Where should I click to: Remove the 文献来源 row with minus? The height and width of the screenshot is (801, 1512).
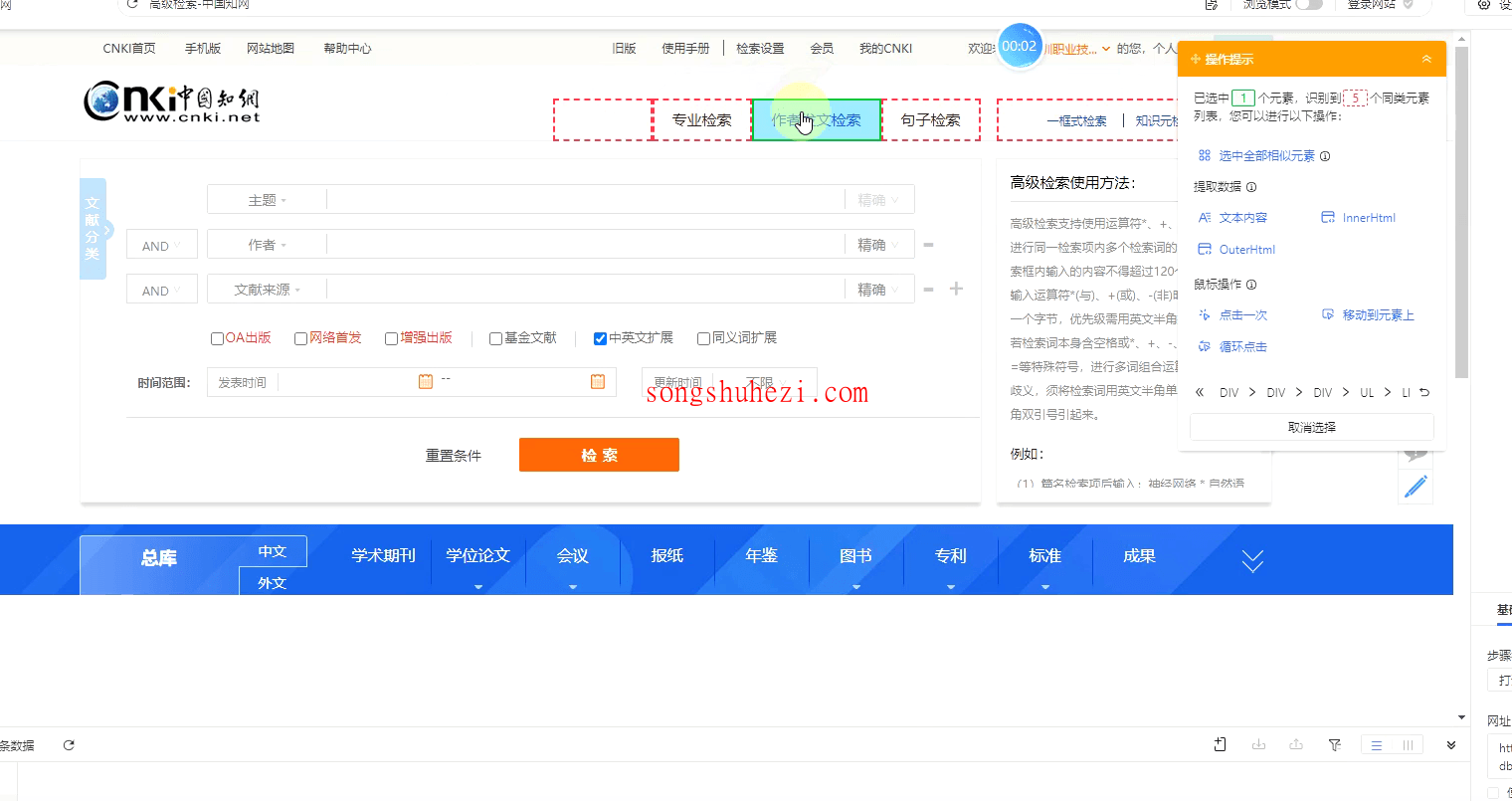pos(928,290)
